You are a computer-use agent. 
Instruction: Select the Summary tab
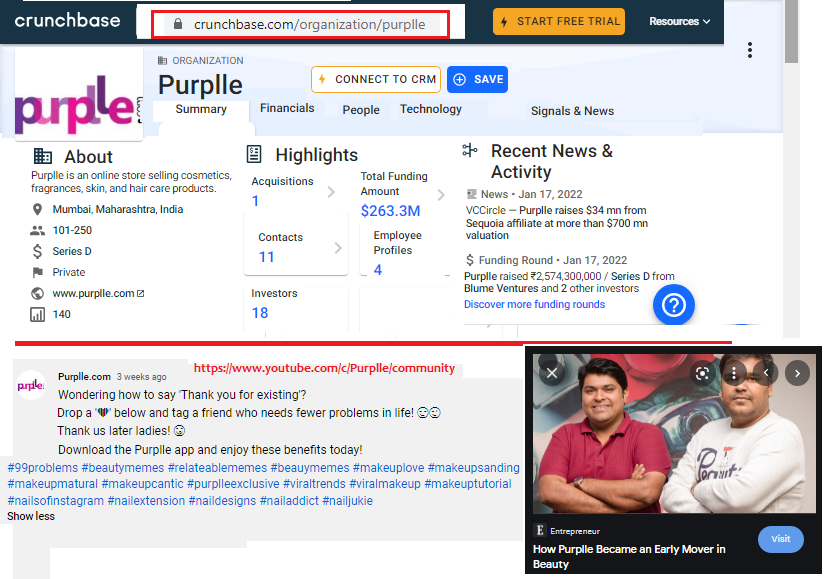(x=201, y=109)
